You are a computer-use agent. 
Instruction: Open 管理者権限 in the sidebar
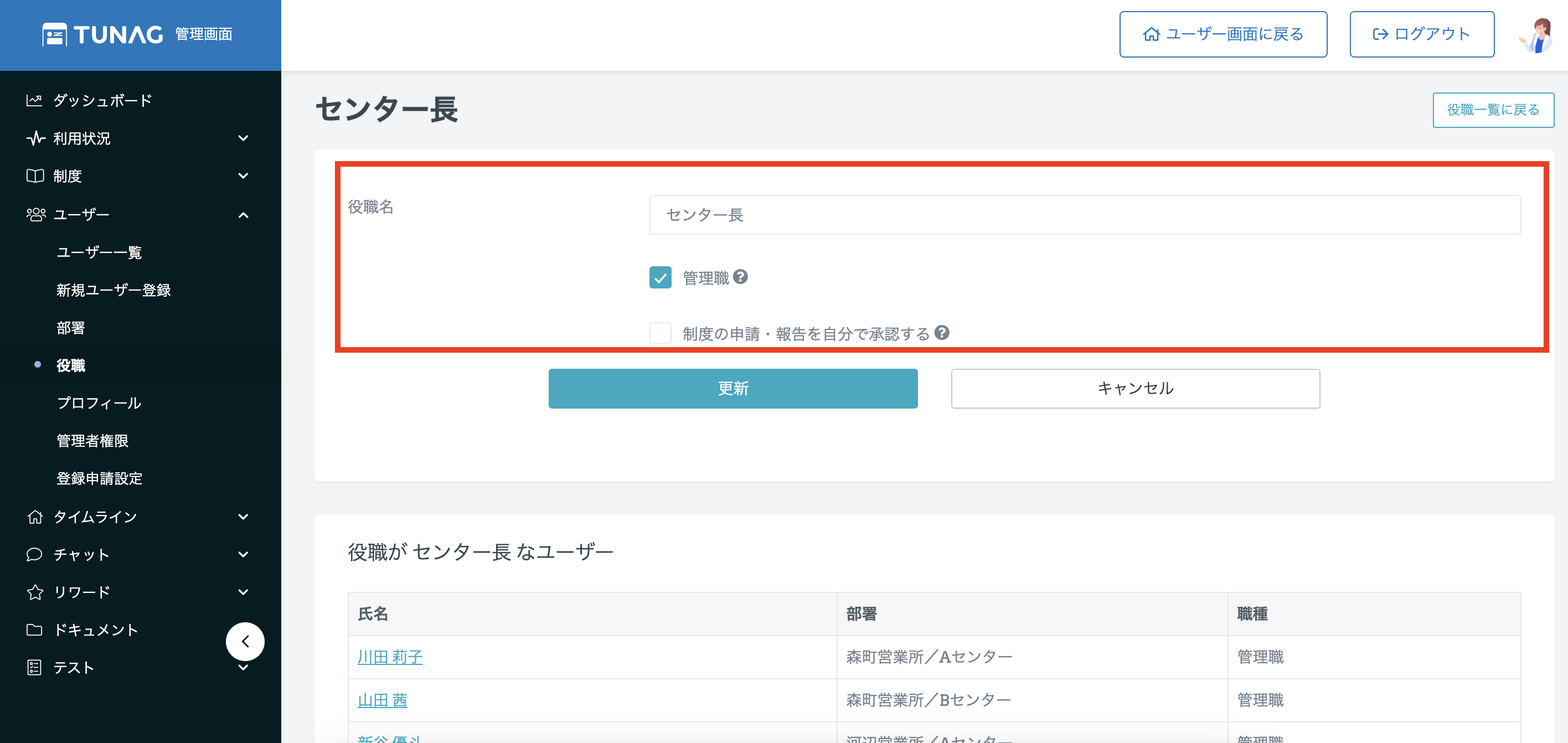(x=92, y=441)
